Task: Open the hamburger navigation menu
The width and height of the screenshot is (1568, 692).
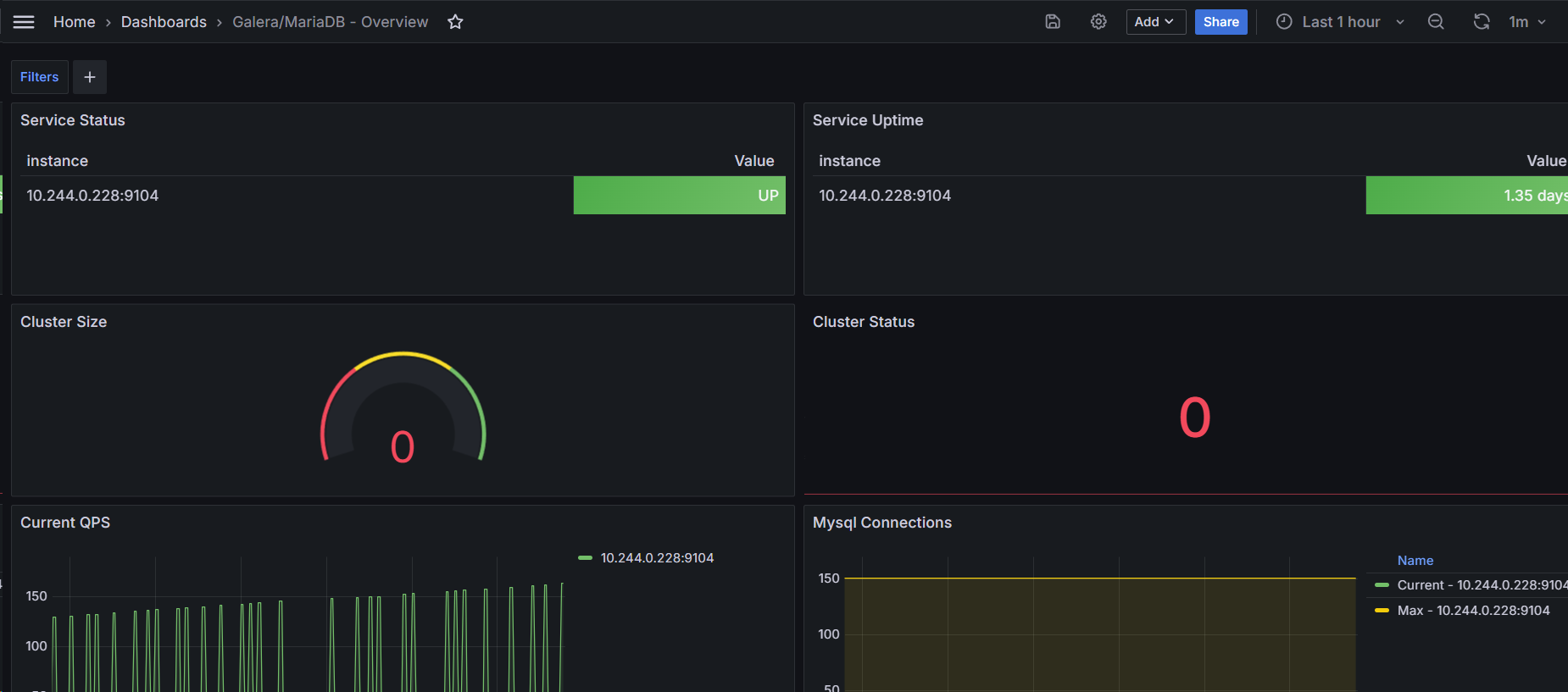Action: [24, 22]
